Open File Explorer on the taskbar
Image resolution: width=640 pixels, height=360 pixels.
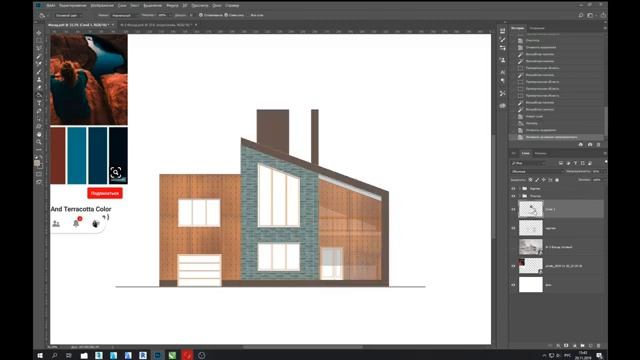click(84, 355)
